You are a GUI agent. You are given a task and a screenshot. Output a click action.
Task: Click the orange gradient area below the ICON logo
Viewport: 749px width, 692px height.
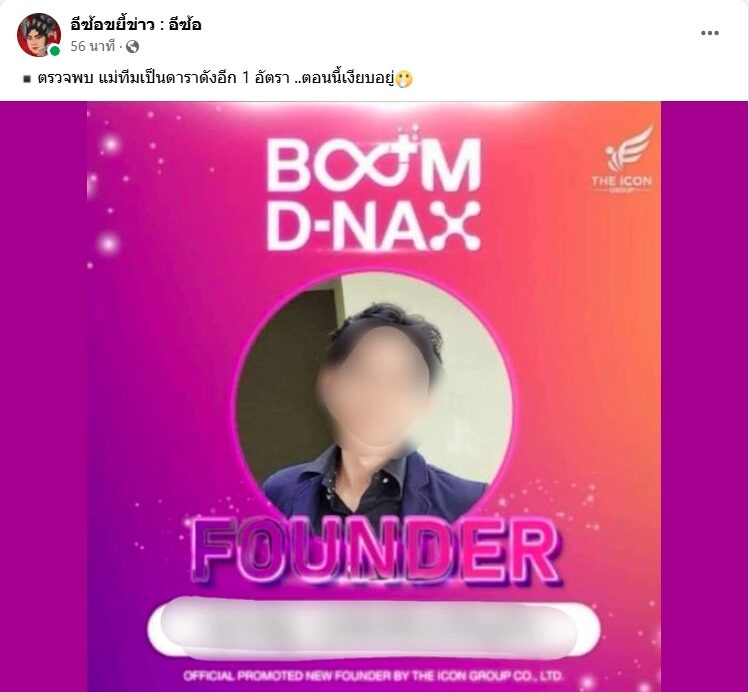621,287
